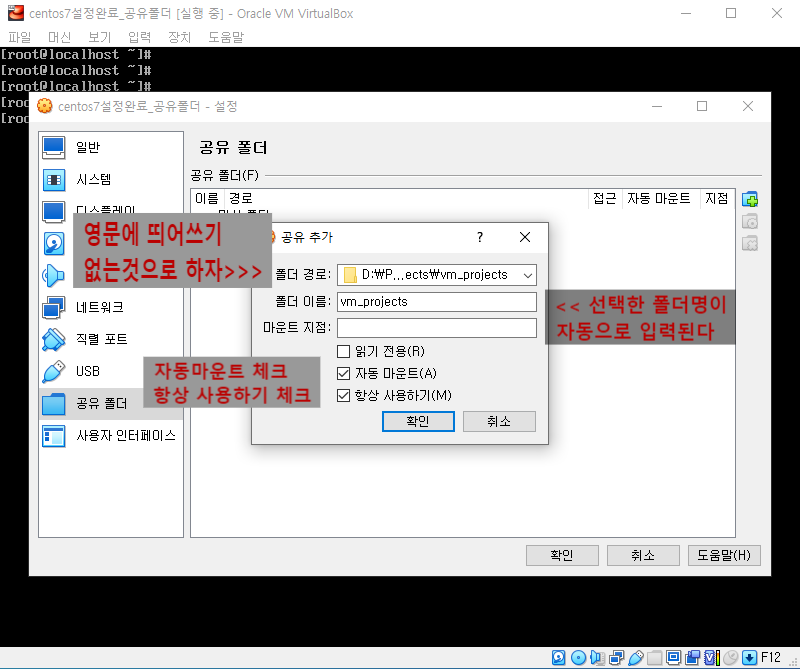
Task: Click the add shared folder icon
Action: point(749,200)
